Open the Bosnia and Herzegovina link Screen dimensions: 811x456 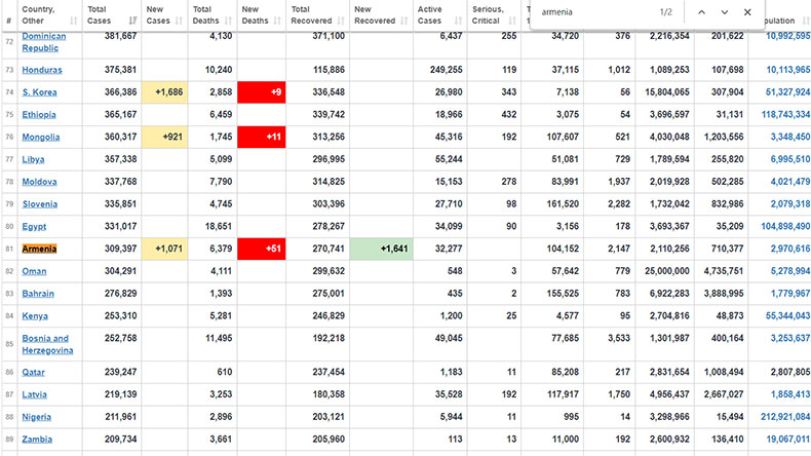[x=47, y=344]
